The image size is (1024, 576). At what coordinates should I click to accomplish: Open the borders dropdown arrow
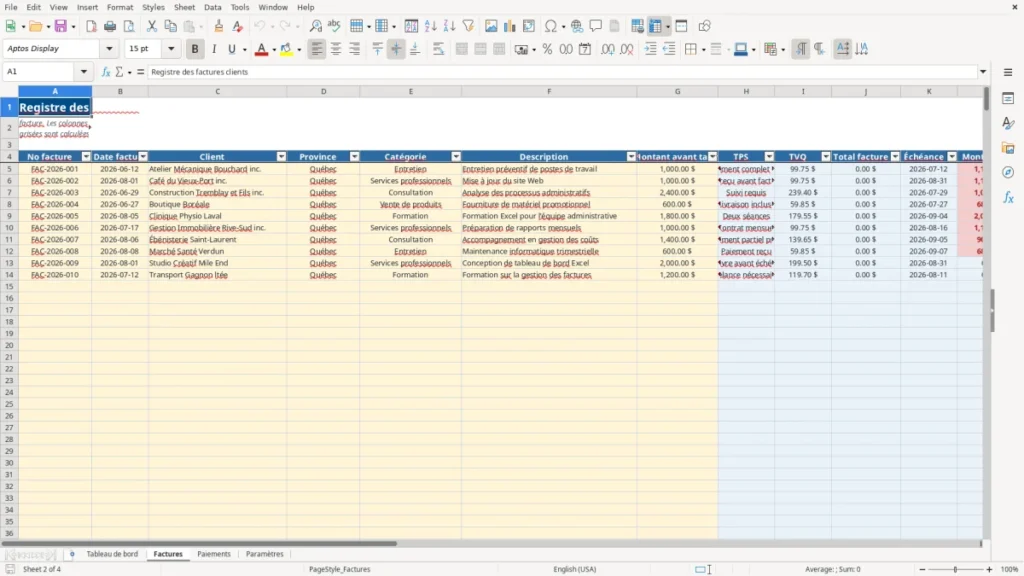(703, 49)
